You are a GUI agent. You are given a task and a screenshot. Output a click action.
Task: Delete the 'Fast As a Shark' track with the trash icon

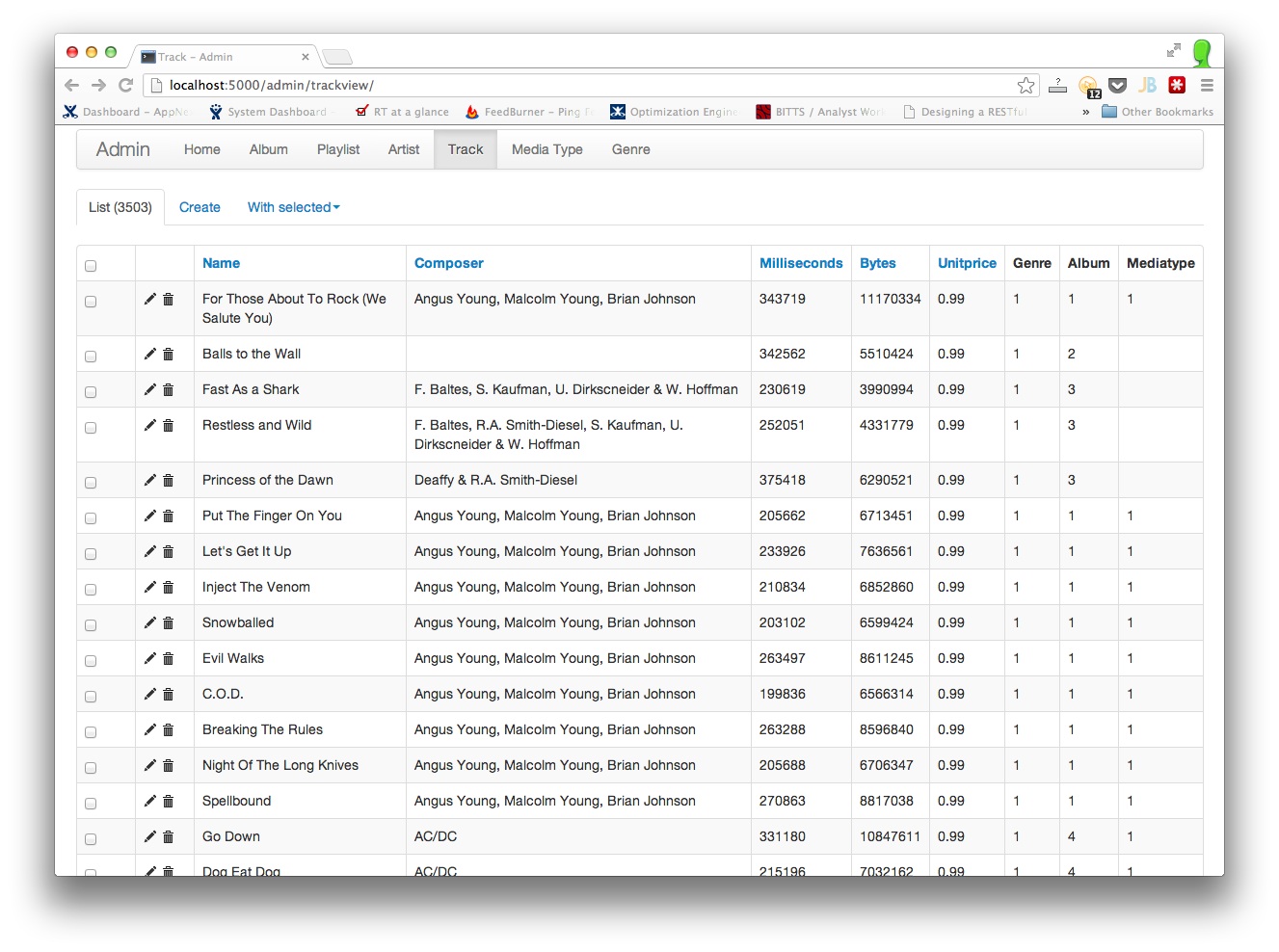point(168,389)
